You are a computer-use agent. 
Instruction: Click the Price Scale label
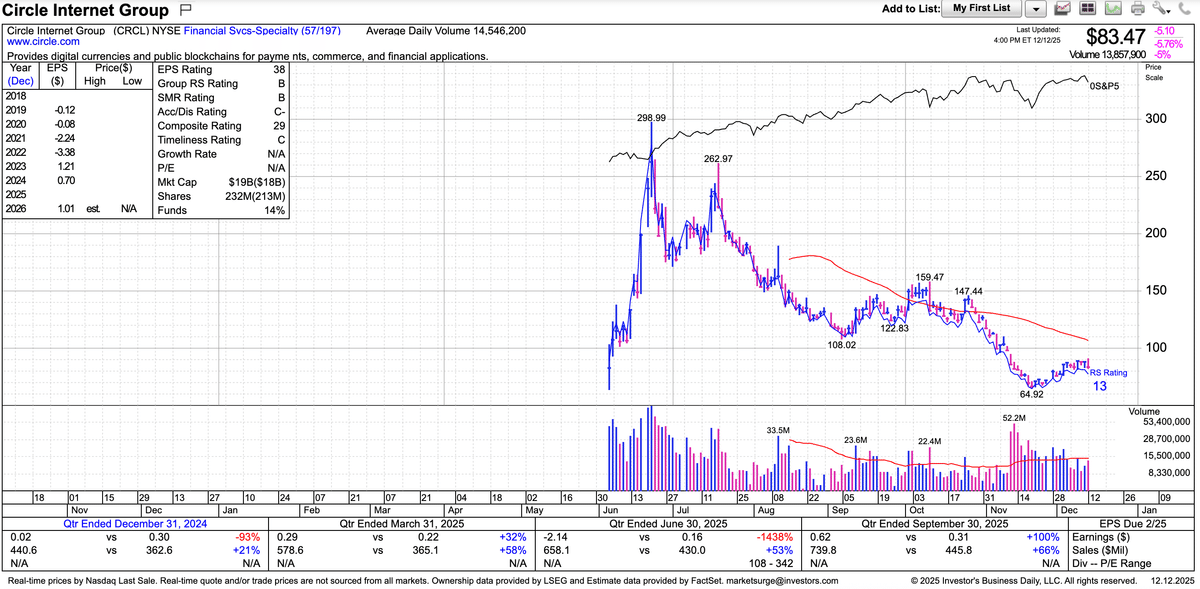(1153, 72)
